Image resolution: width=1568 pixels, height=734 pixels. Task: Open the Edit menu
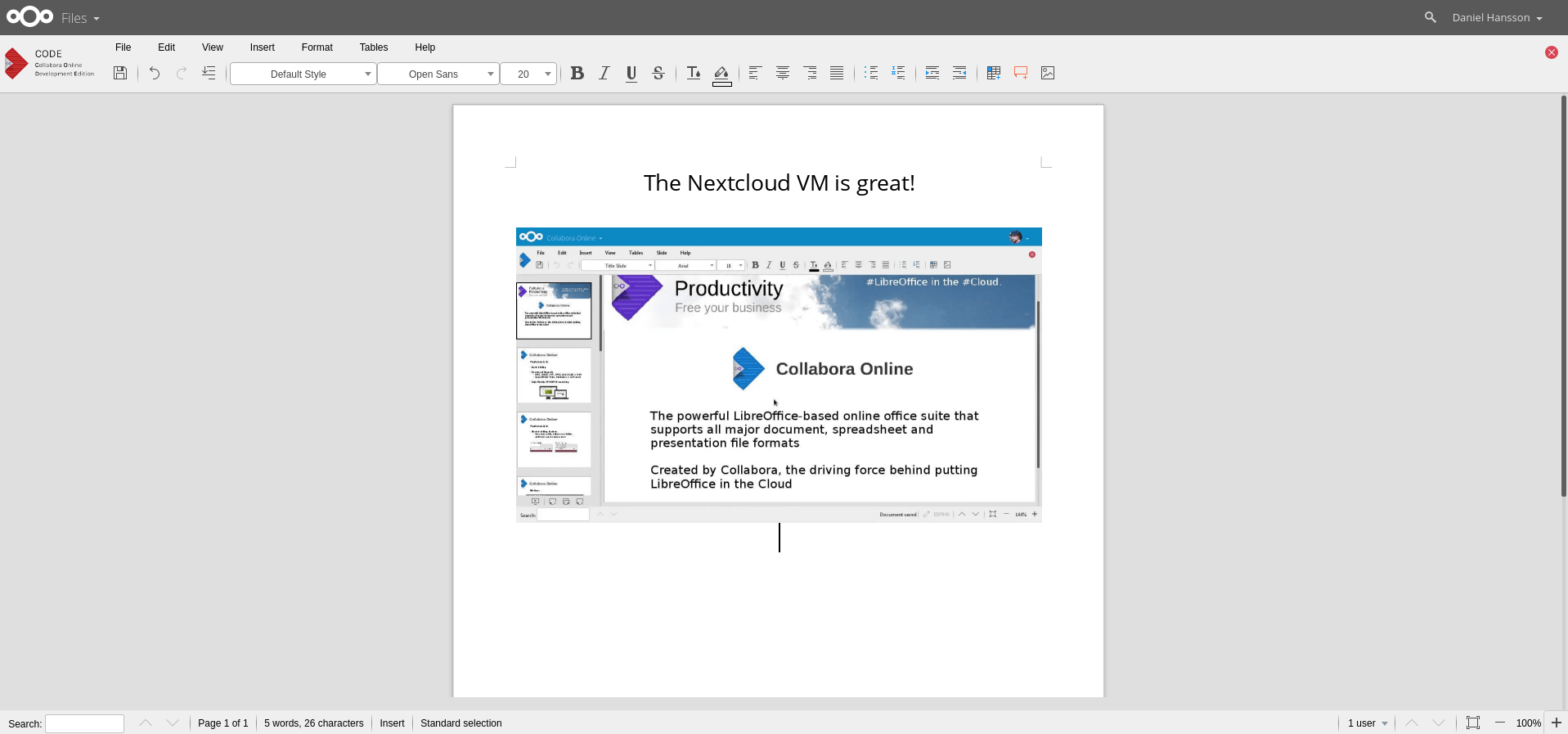(167, 47)
